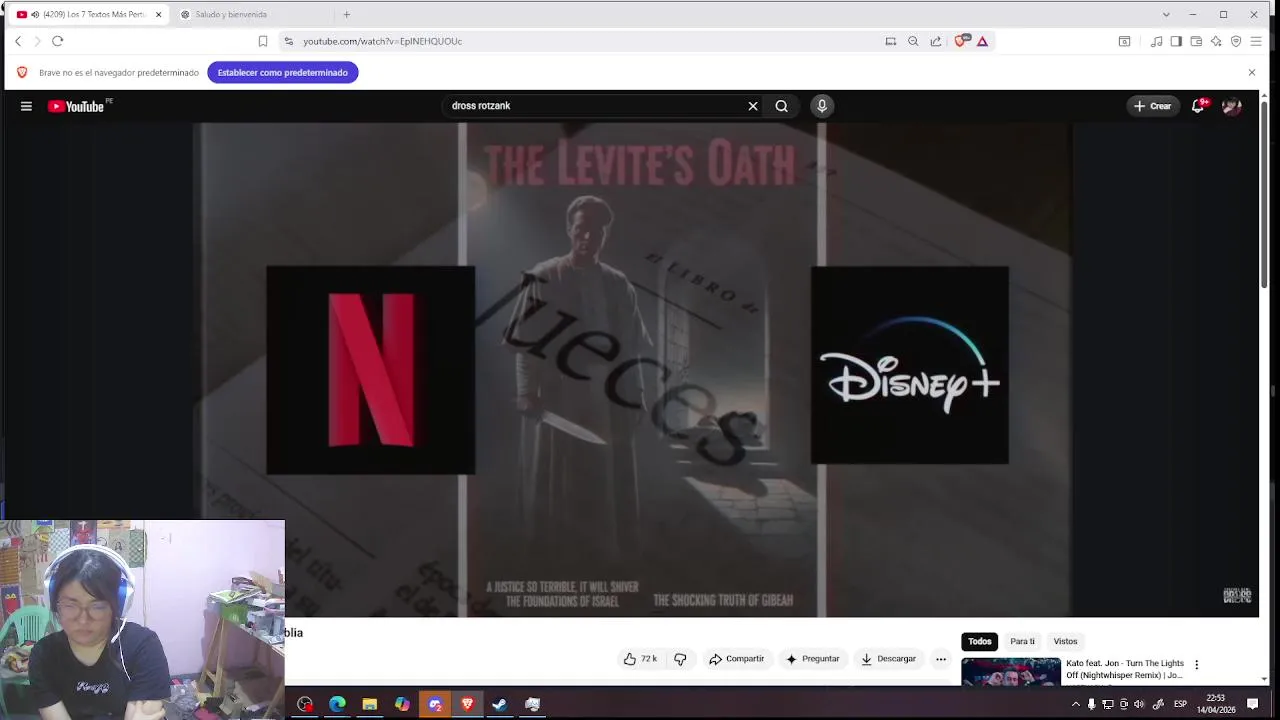This screenshot has width=1280, height=720.
Task: Open YouTube notifications bell
Action: [x=1198, y=106]
